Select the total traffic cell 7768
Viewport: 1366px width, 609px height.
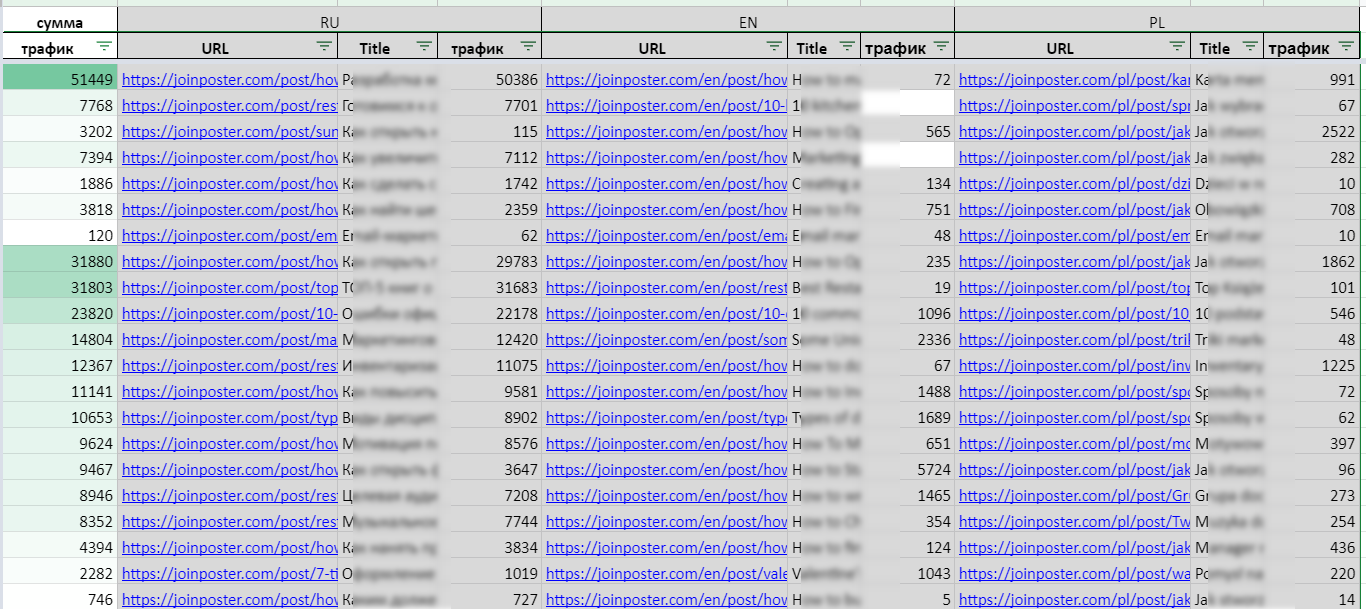[x=59, y=105]
